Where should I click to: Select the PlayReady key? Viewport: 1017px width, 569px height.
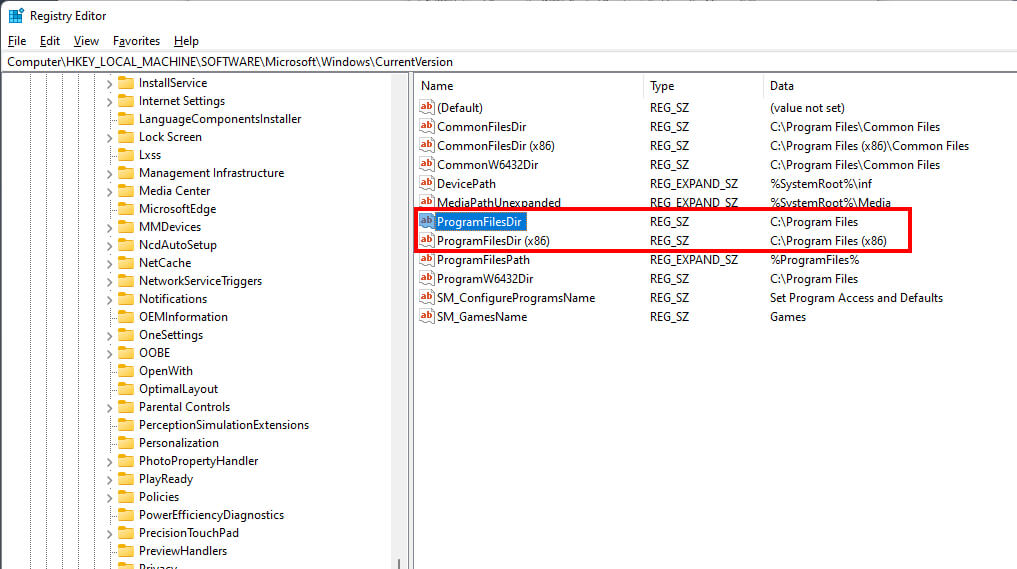click(166, 479)
